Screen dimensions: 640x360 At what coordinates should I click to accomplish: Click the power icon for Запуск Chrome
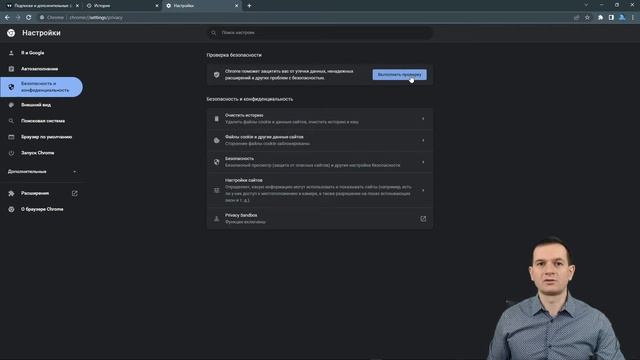point(11,153)
